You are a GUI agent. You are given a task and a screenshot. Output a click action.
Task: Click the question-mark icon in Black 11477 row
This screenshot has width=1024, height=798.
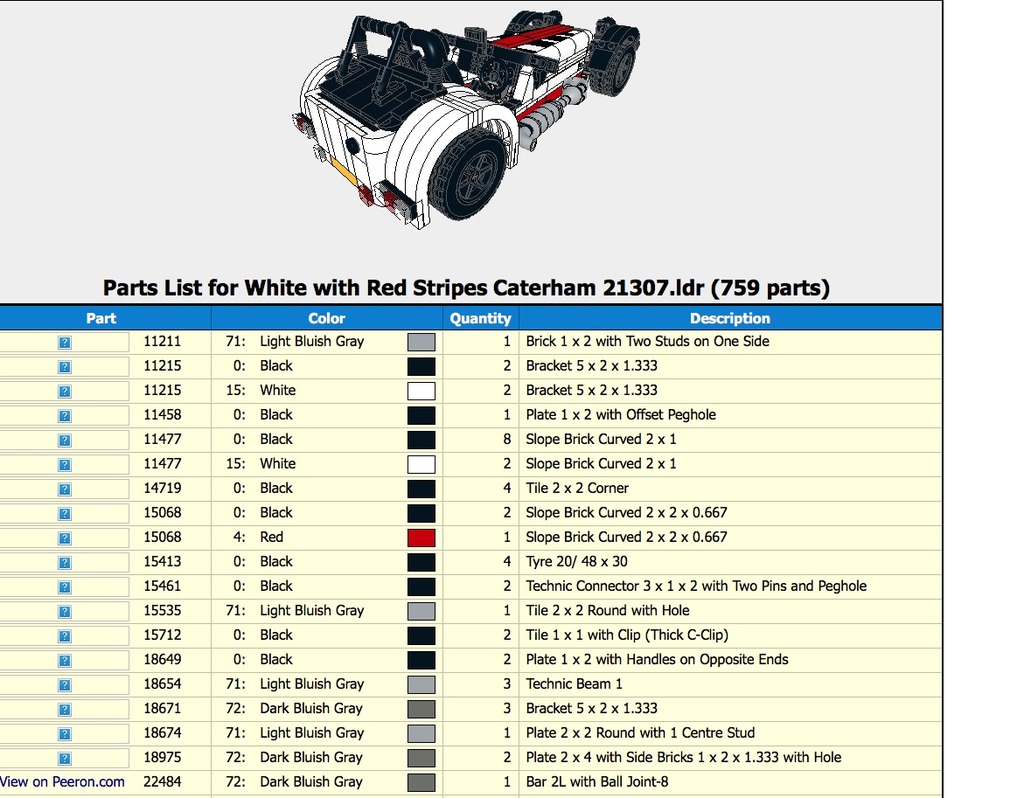[65, 440]
